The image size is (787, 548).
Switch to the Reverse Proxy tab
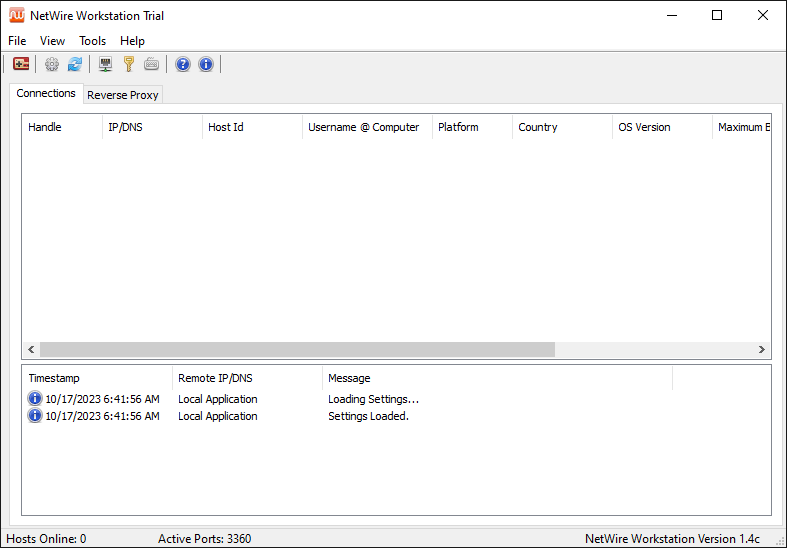pyautogui.click(x=123, y=95)
